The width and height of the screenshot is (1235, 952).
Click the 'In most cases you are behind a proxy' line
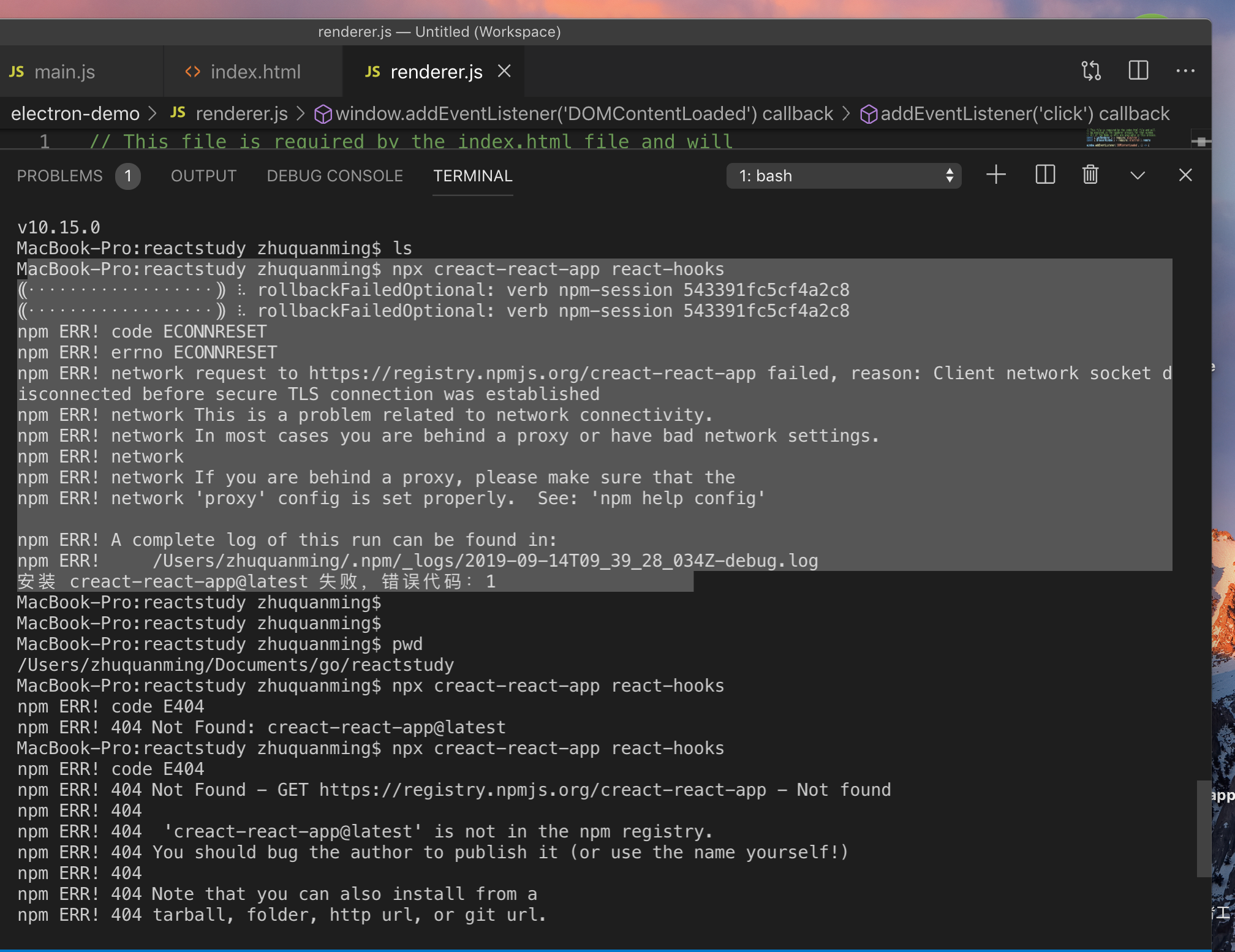[448, 436]
